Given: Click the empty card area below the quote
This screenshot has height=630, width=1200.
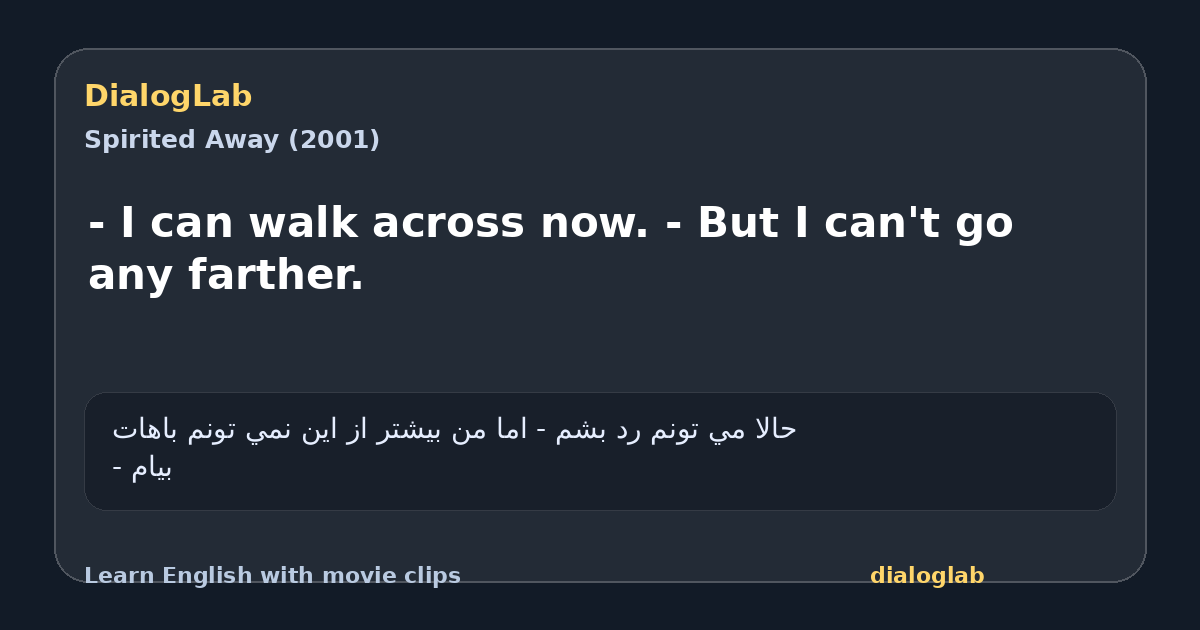Looking at the screenshot, I should pos(600,345).
